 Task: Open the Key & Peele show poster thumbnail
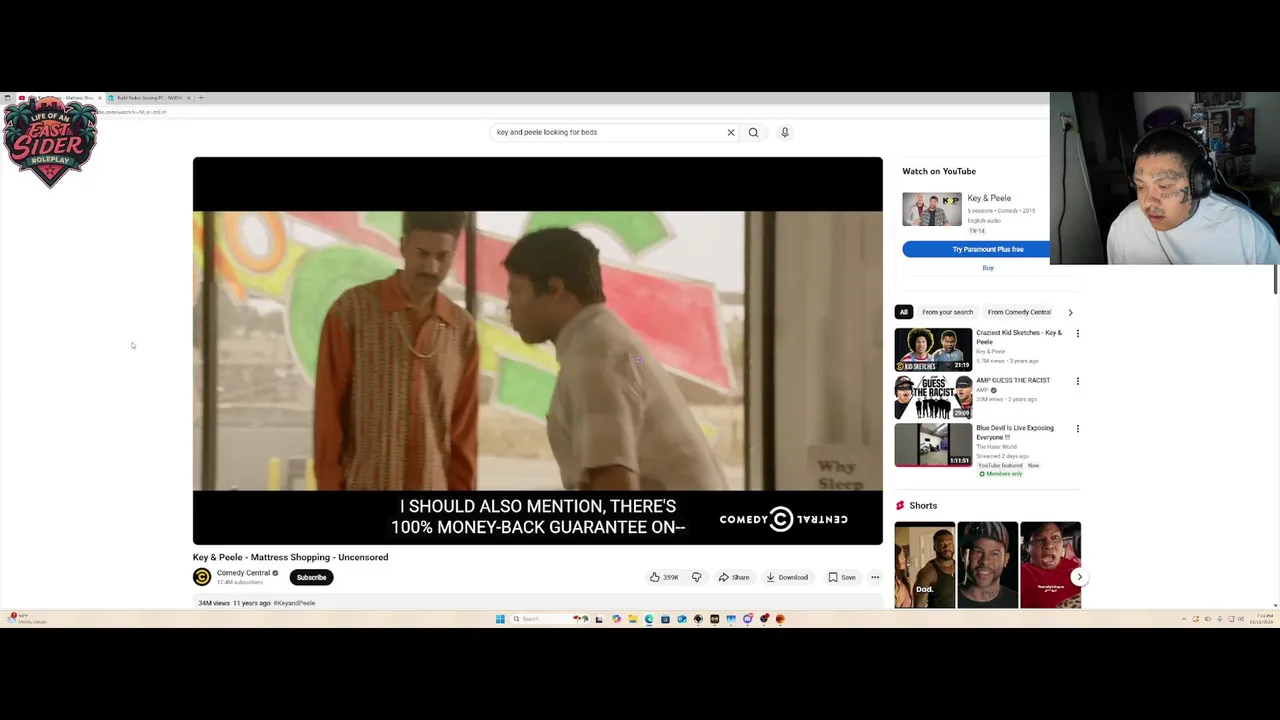click(932, 209)
